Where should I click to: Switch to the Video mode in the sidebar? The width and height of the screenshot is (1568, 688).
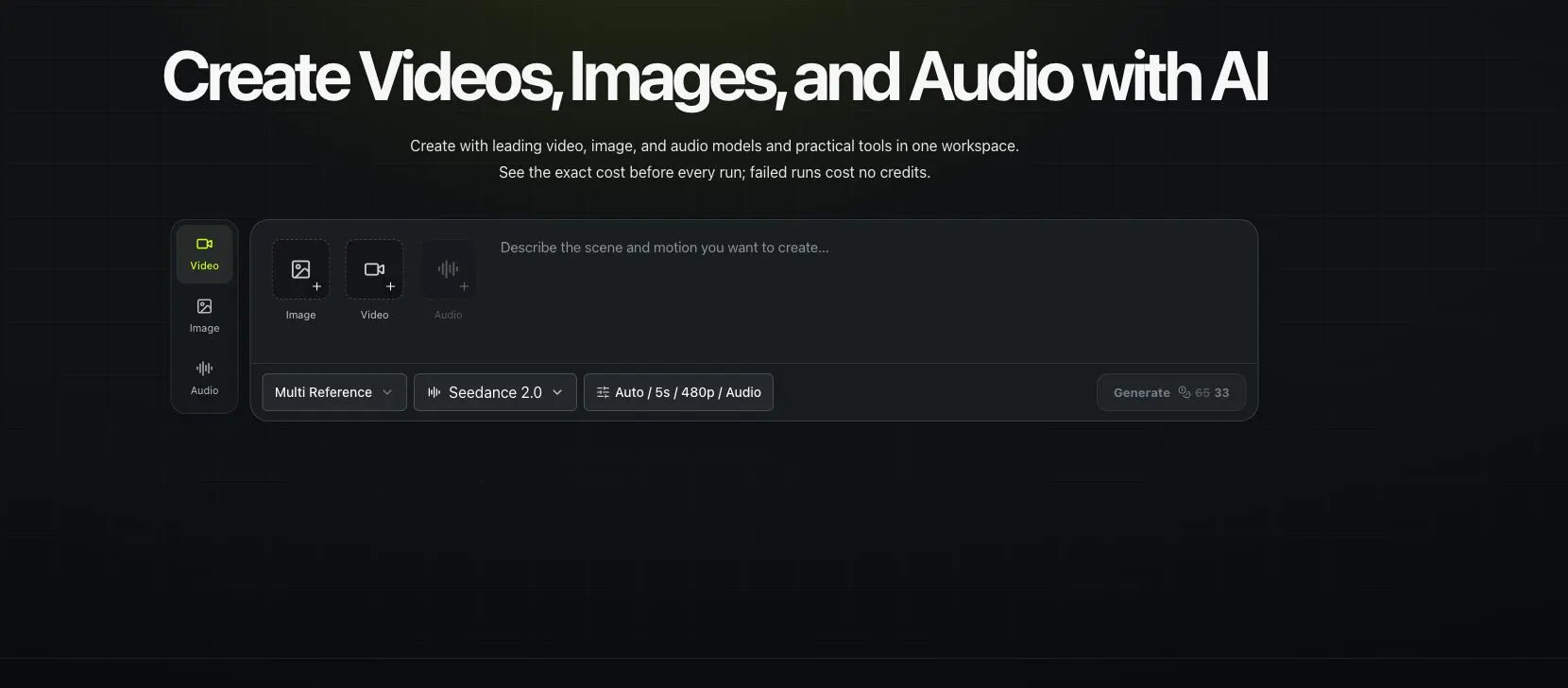pyautogui.click(x=204, y=254)
